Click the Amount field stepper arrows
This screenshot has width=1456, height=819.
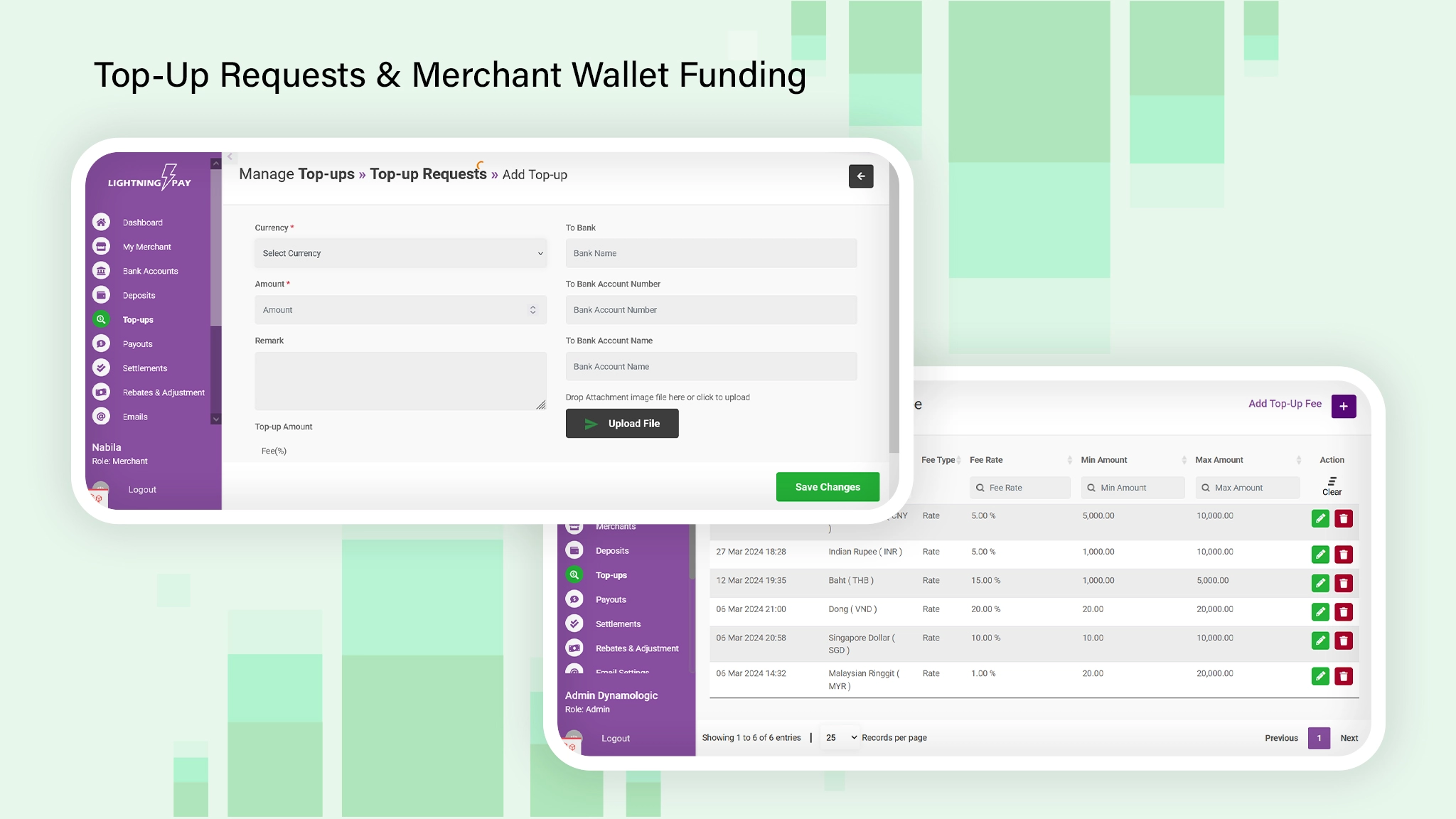[532, 310]
